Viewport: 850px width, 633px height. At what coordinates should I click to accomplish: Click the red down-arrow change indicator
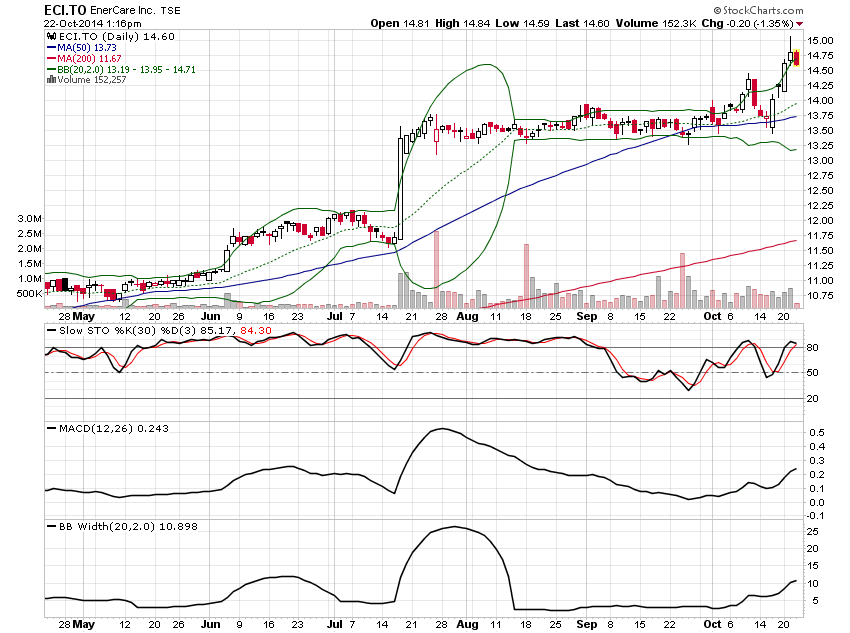point(800,24)
